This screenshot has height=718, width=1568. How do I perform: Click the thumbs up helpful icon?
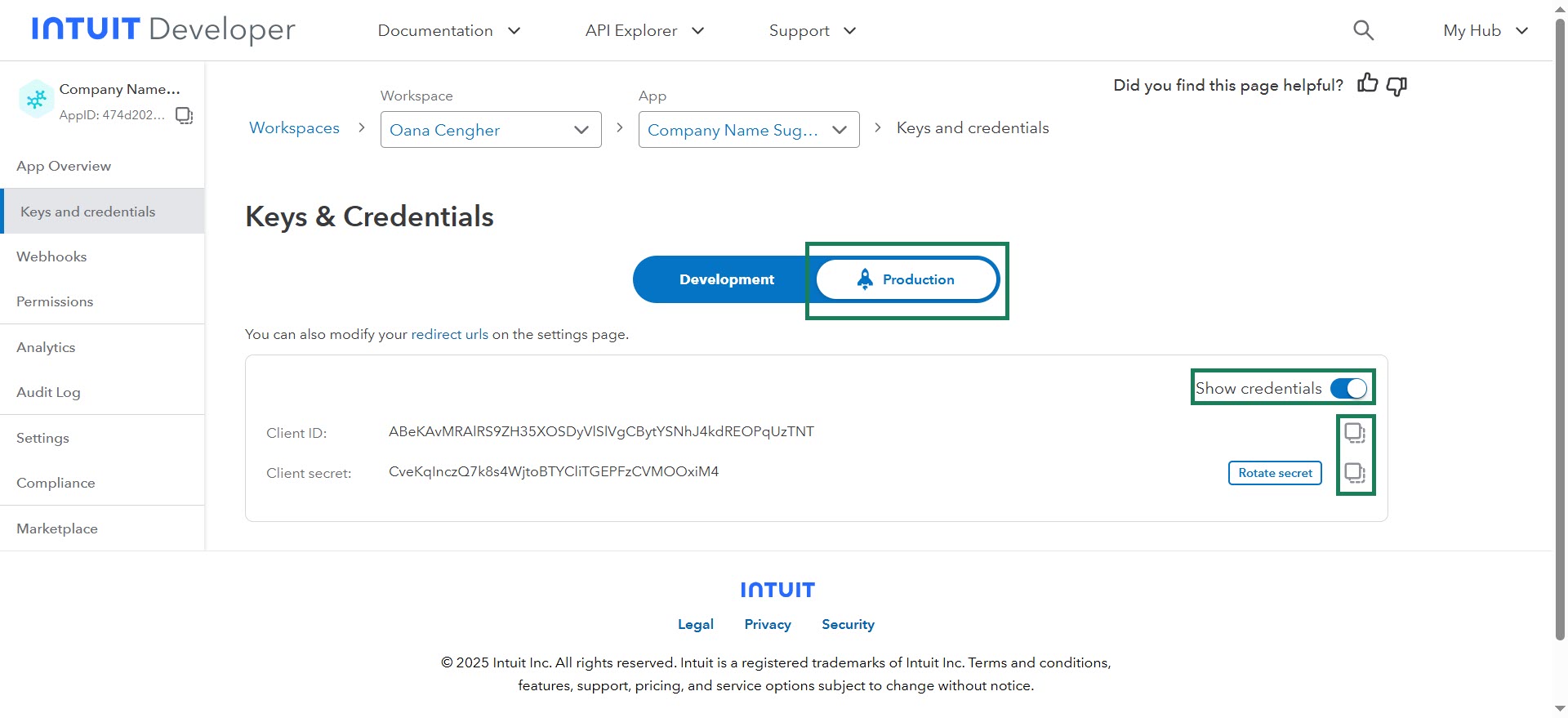(1367, 84)
